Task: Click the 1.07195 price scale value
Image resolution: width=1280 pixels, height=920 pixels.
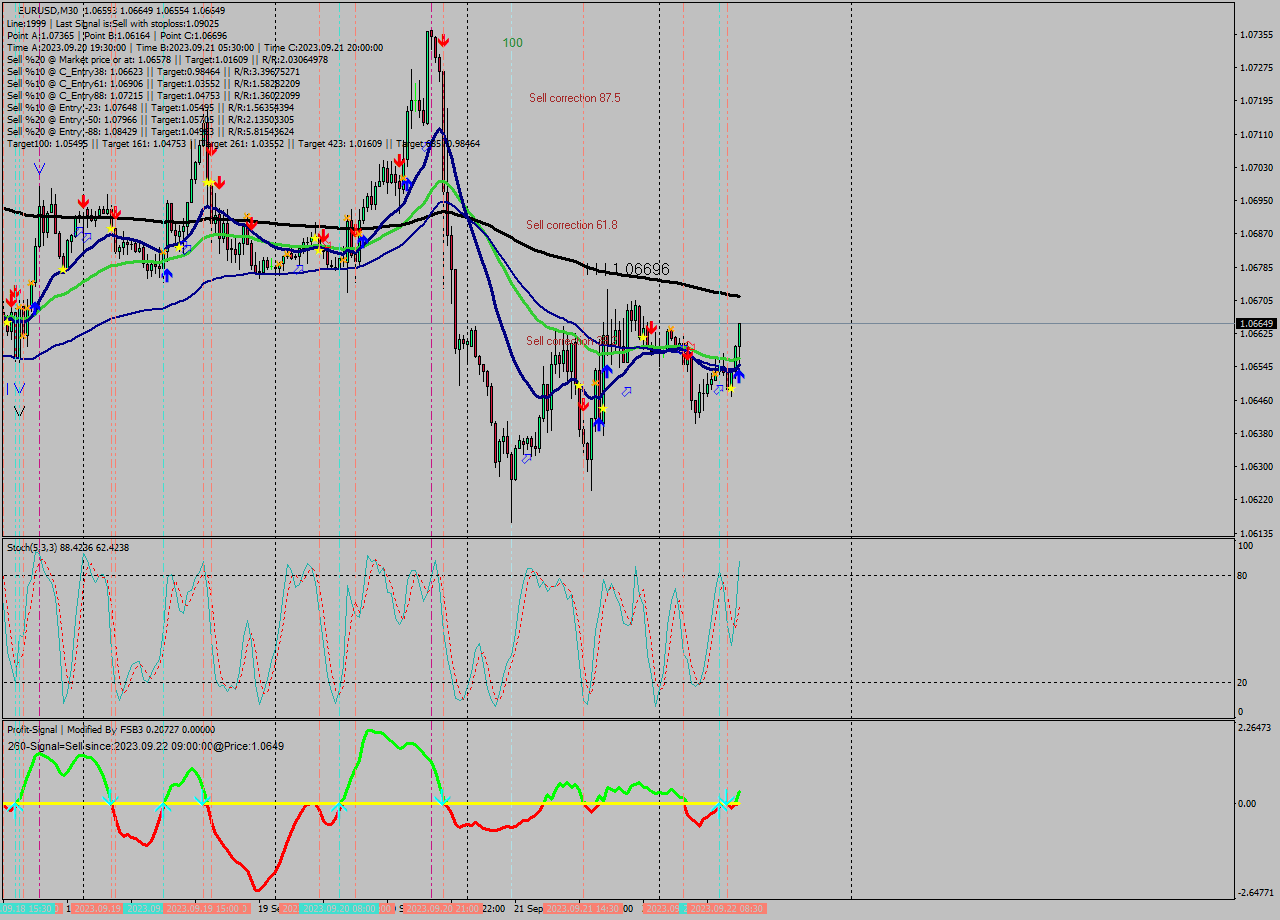Action: click(x=1255, y=101)
